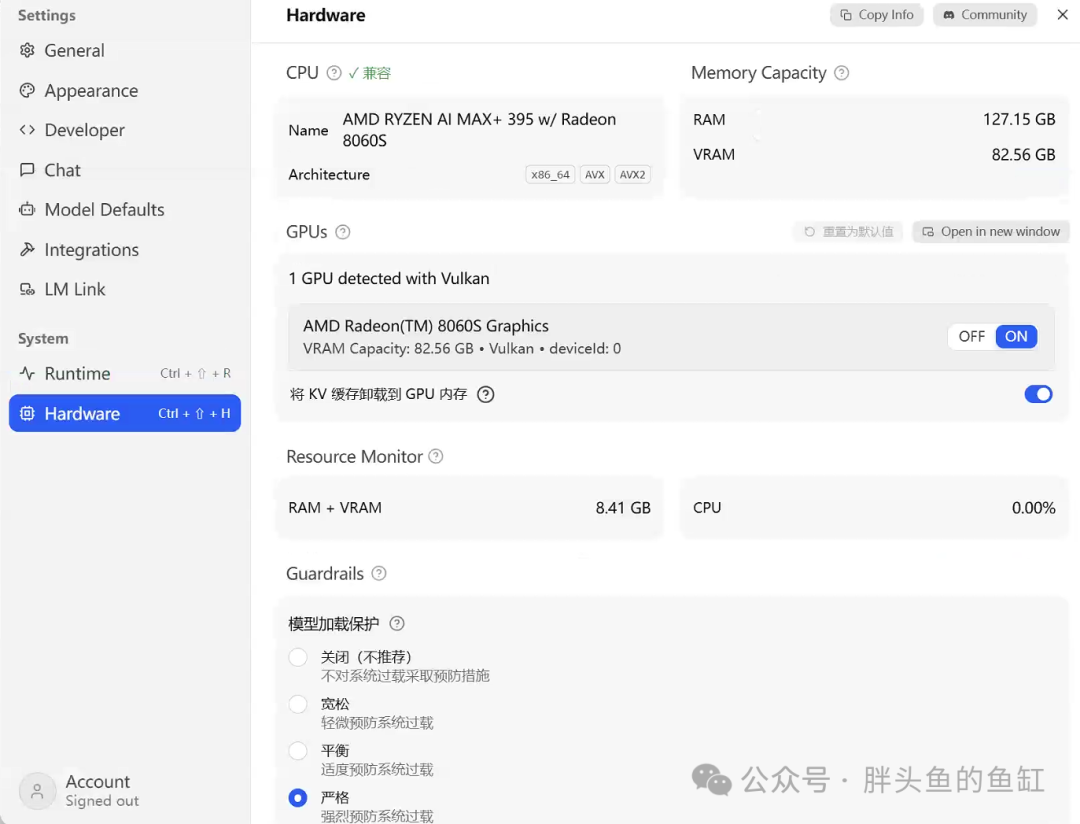The image size is (1080, 824).
Task: Open the Runtime system page
Action: (125, 373)
